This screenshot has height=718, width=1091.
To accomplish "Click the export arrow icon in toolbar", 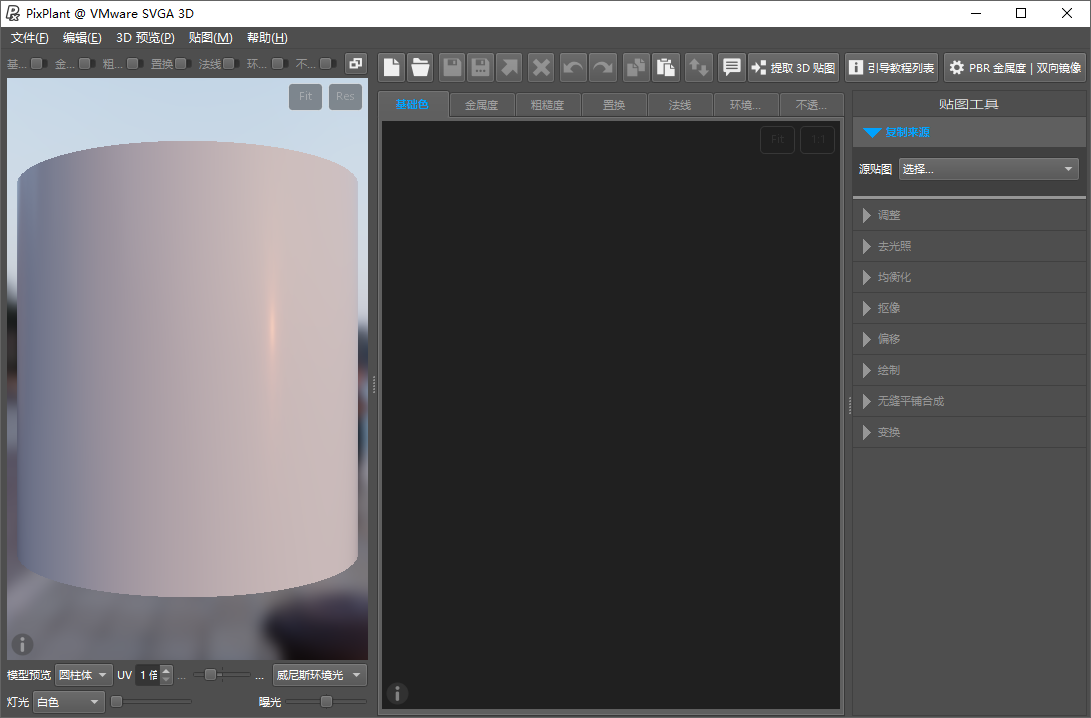I will click(509, 67).
